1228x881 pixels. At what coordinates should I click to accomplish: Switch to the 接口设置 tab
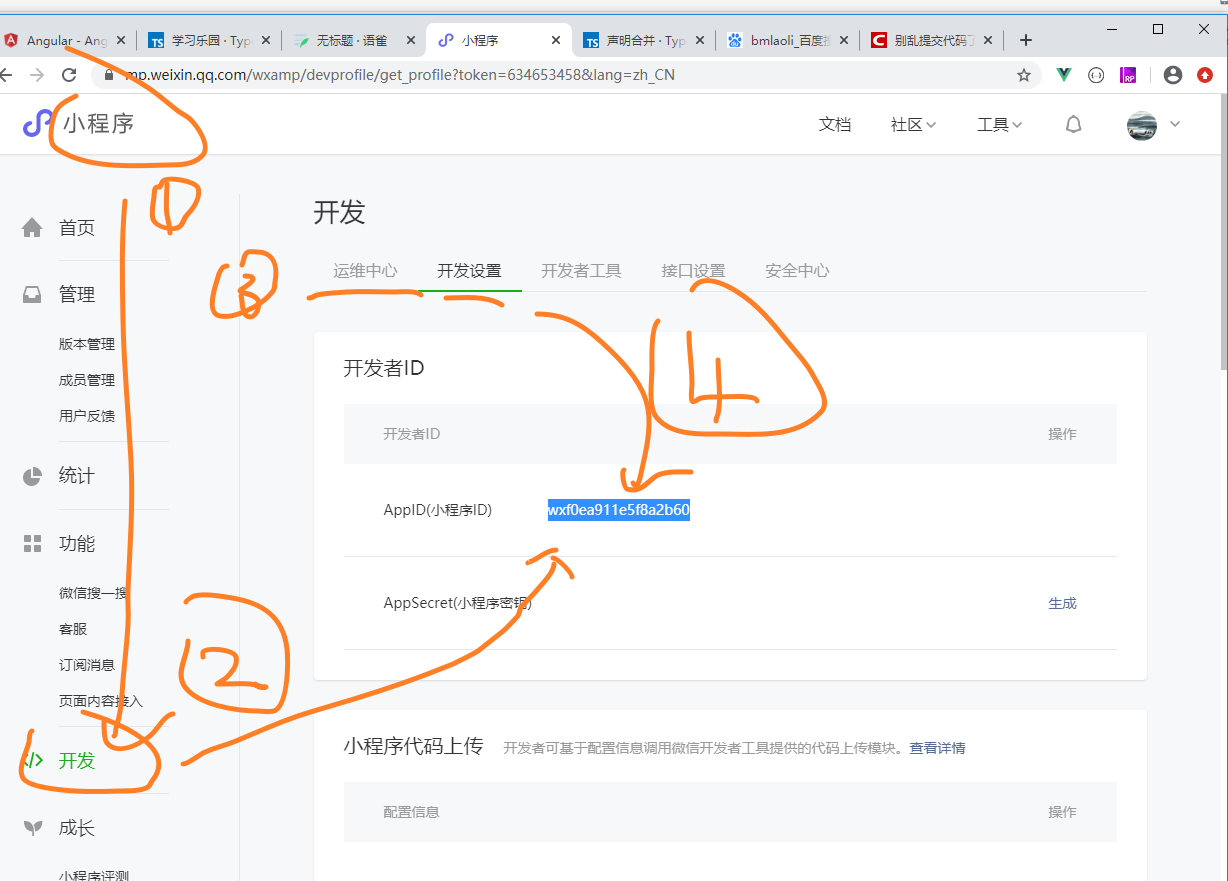693,270
